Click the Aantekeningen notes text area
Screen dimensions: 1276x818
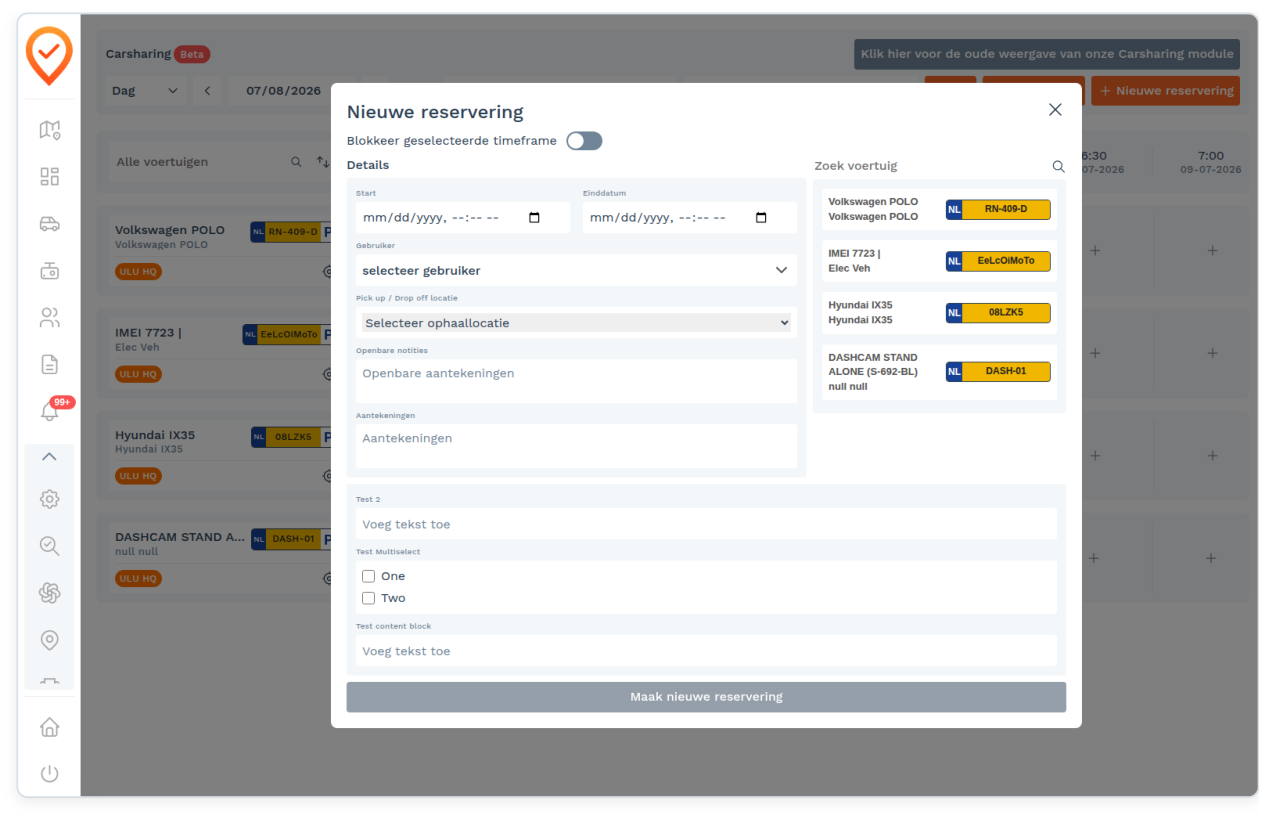pos(576,446)
